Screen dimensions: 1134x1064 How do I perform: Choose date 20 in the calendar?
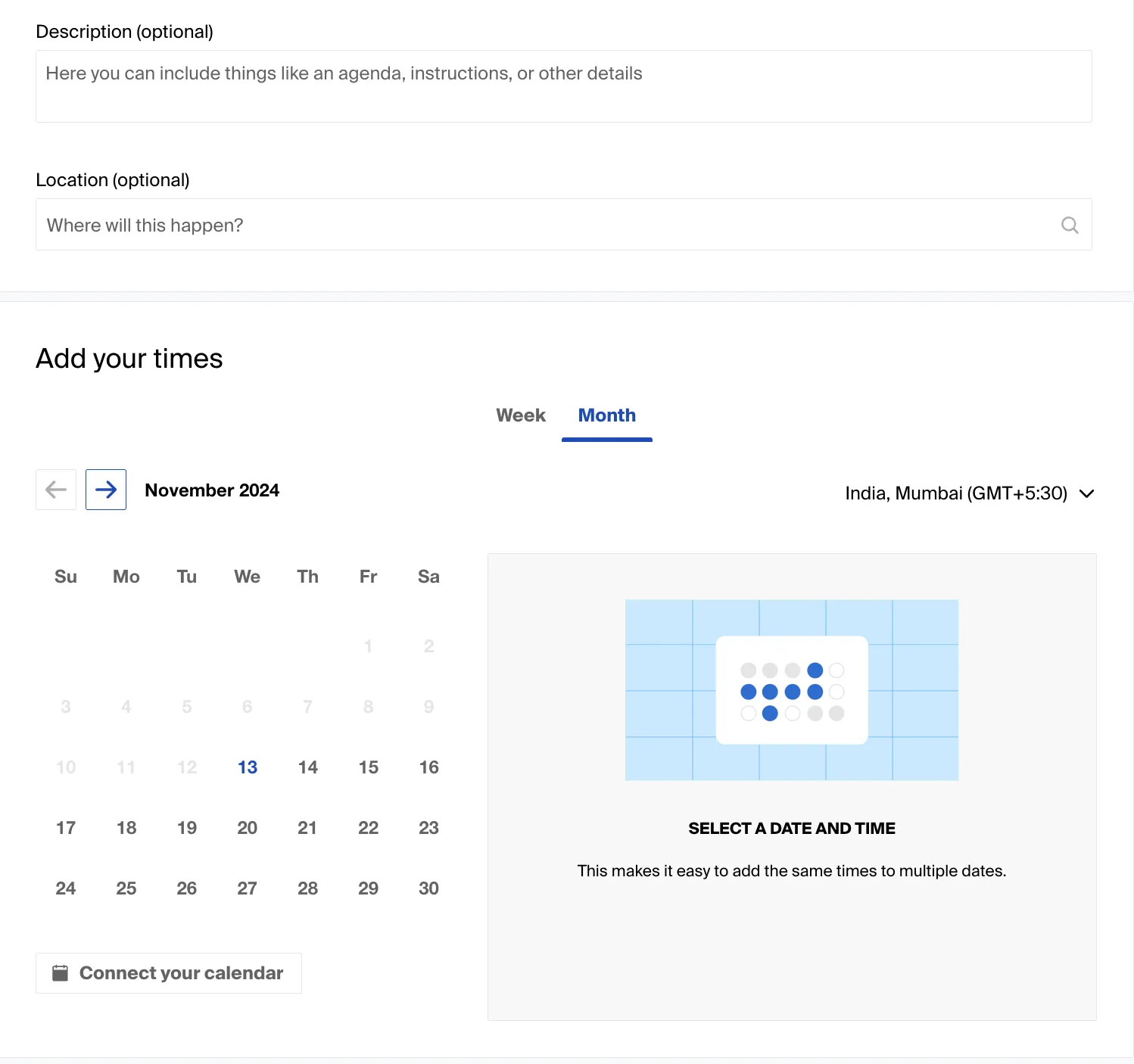pyautogui.click(x=248, y=828)
